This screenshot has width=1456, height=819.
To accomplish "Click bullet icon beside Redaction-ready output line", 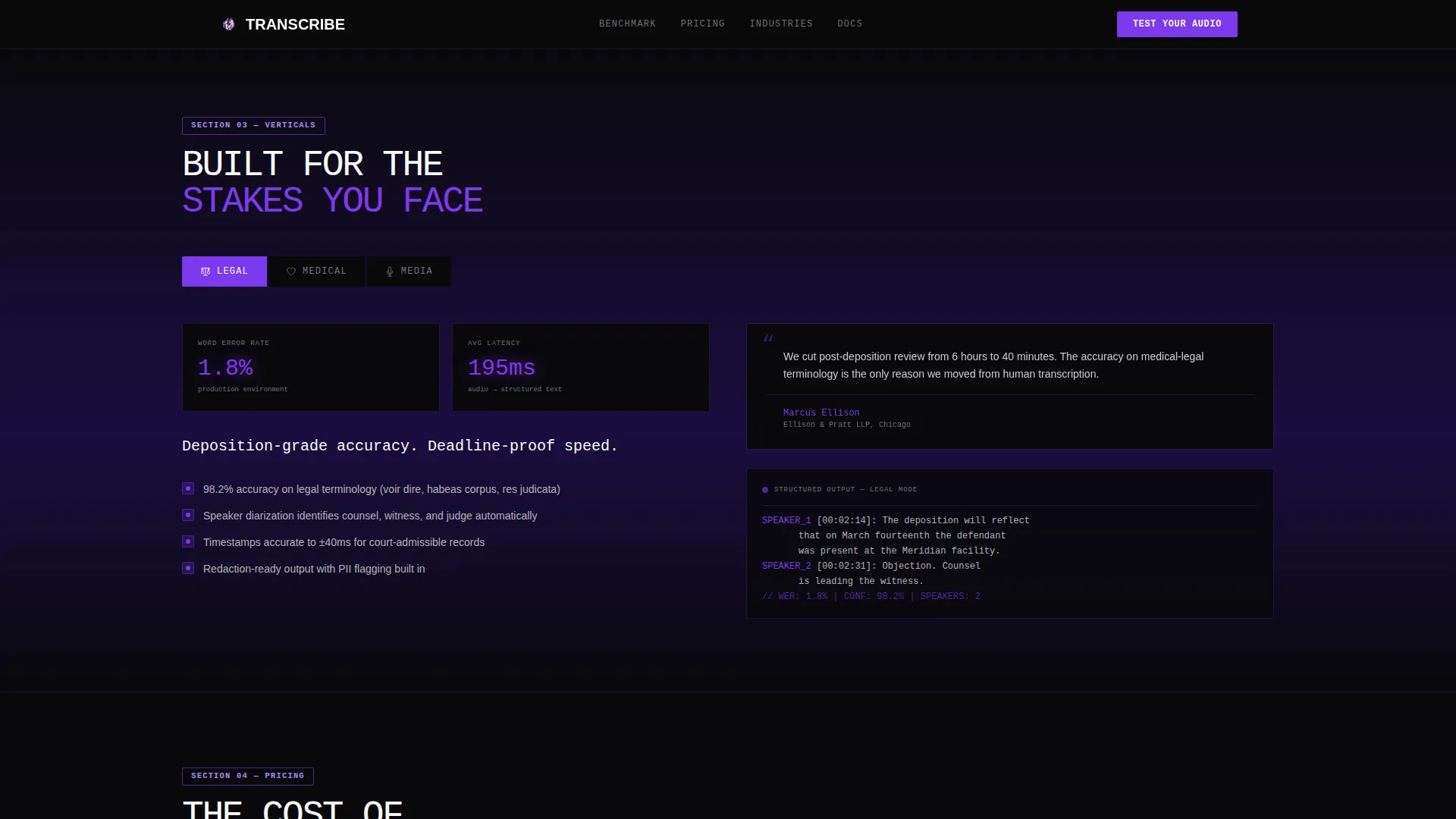I will (x=188, y=569).
